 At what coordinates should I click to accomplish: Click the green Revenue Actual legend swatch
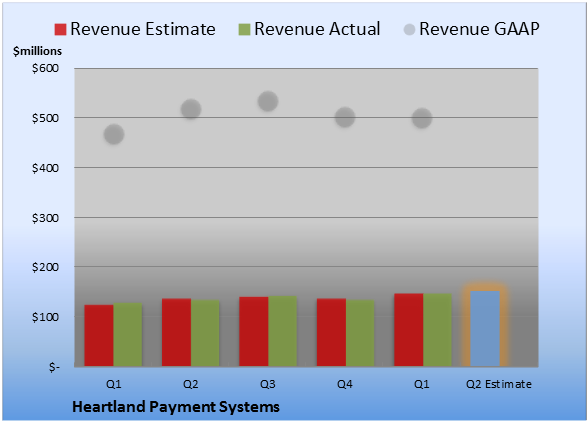(244, 30)
